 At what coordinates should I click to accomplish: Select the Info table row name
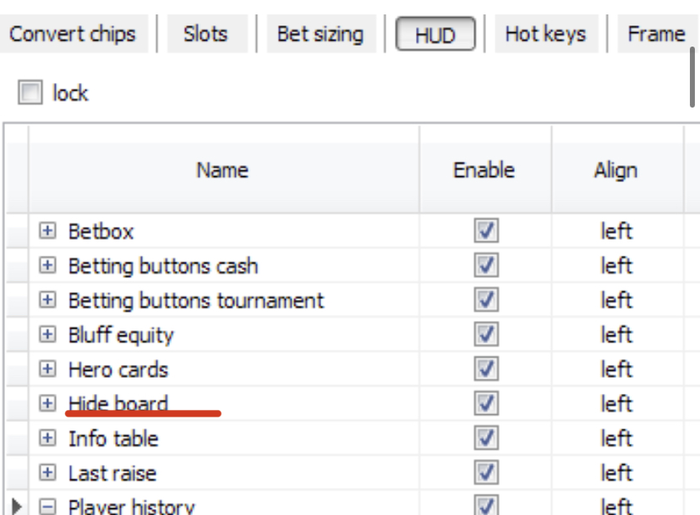tap(113, 439)
